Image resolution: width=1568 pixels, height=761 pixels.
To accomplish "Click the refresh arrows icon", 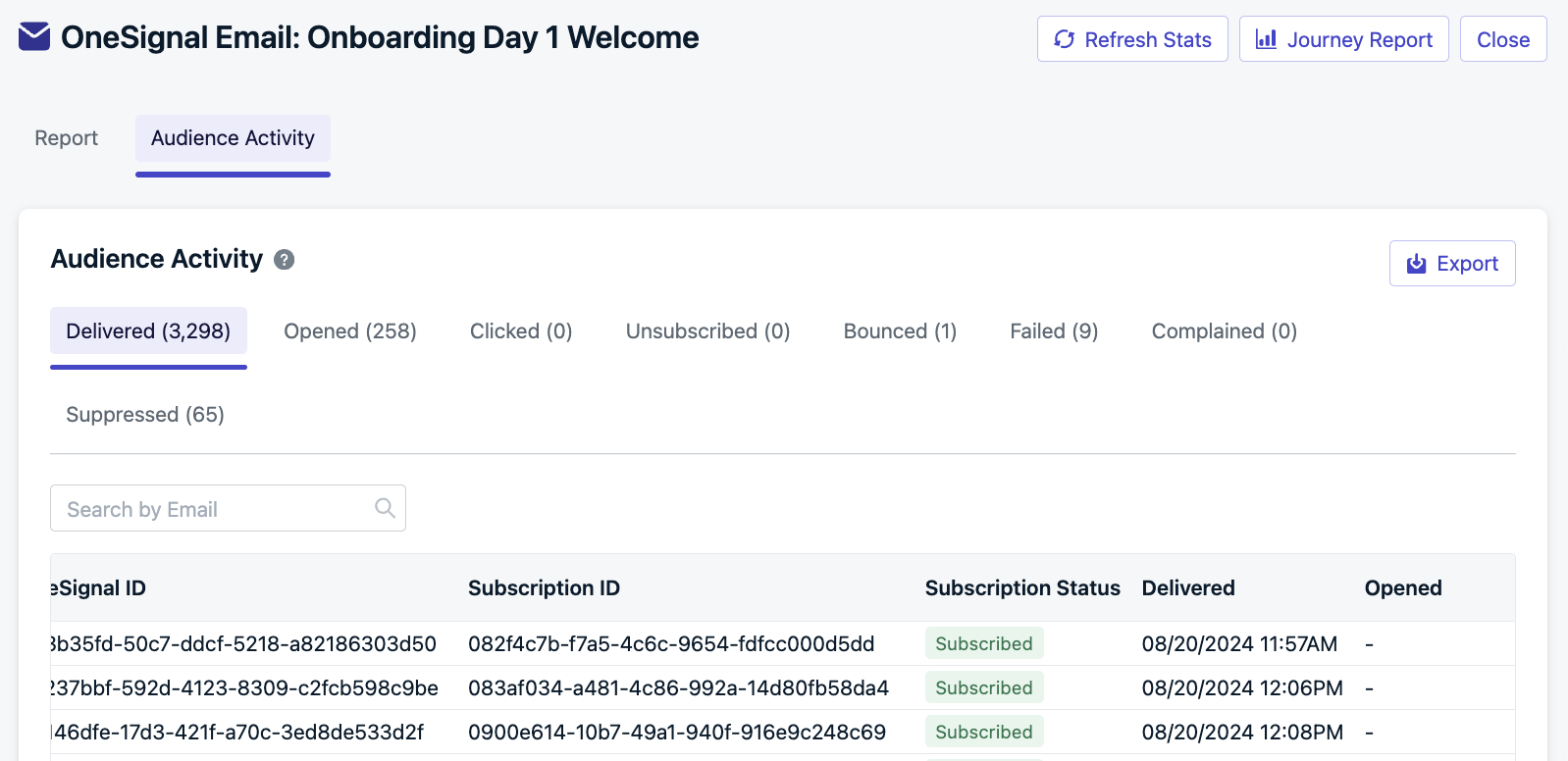I will click(x=1064, y=39).
